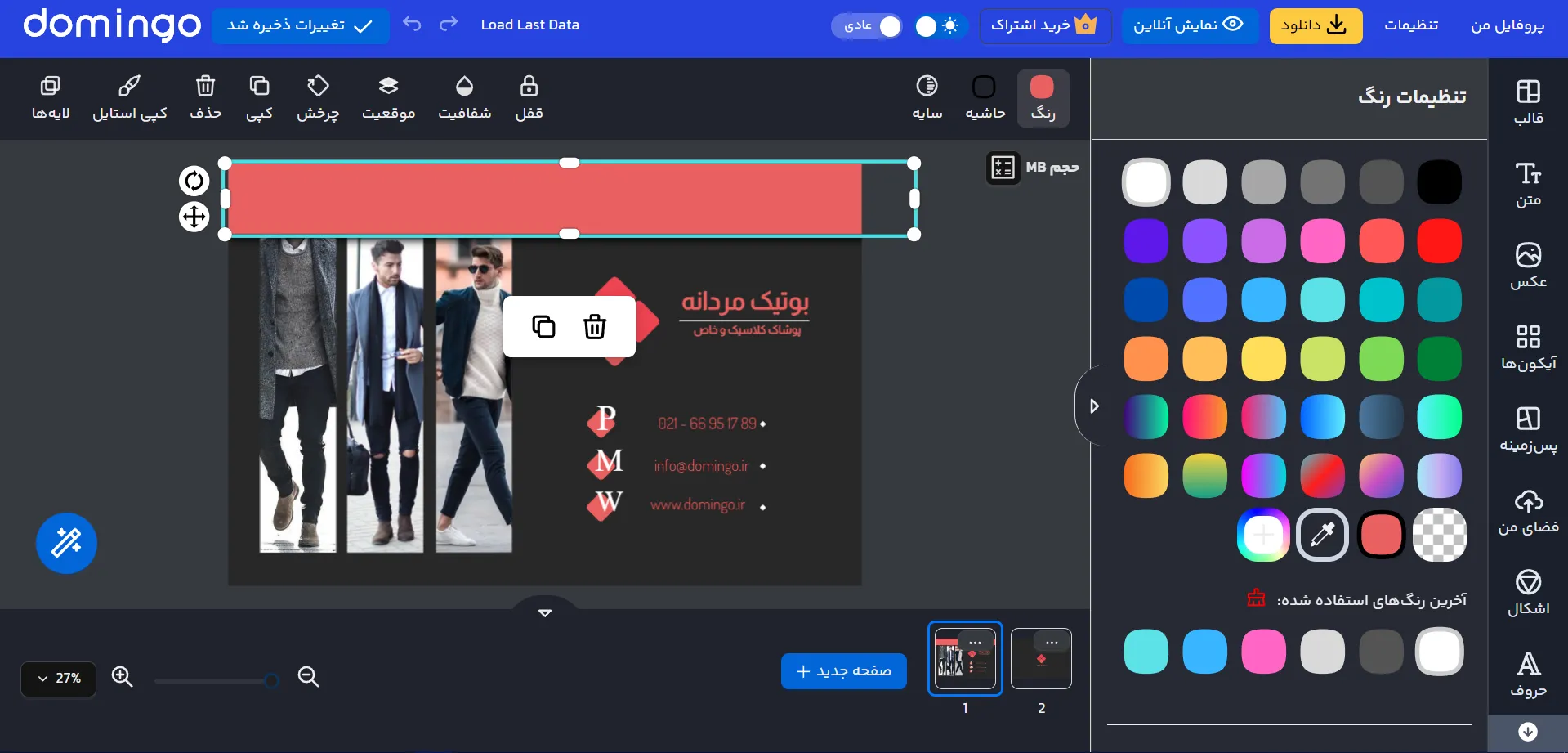Click the zoom in magnifier icon
This screenshot has height=753, width=1568.
[123, 677]
